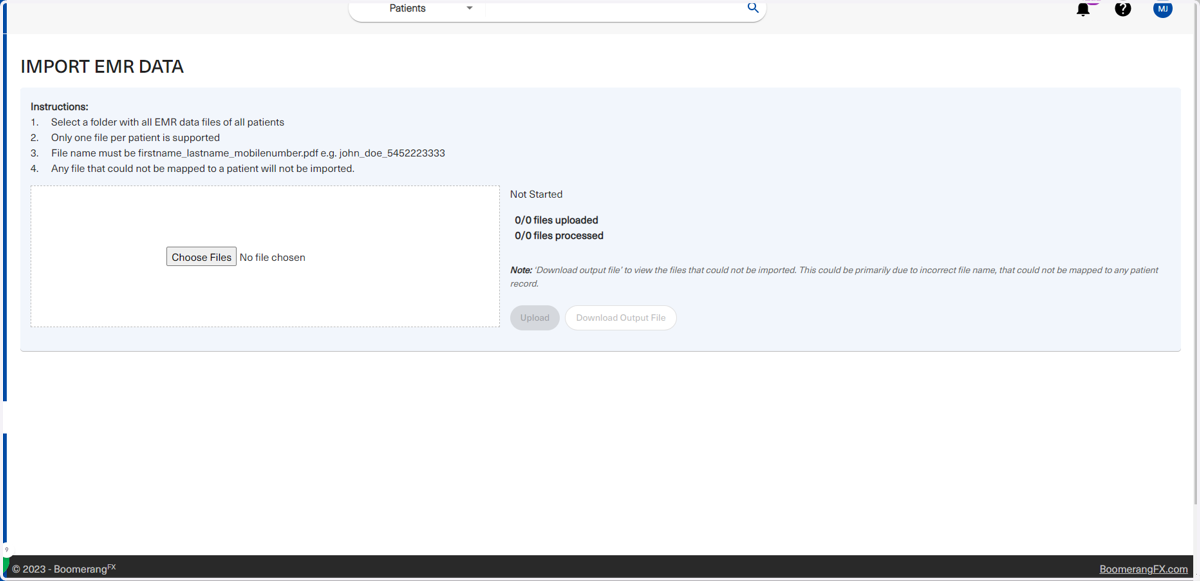
Task: Focus the top search input field
Action: point(613,8)
